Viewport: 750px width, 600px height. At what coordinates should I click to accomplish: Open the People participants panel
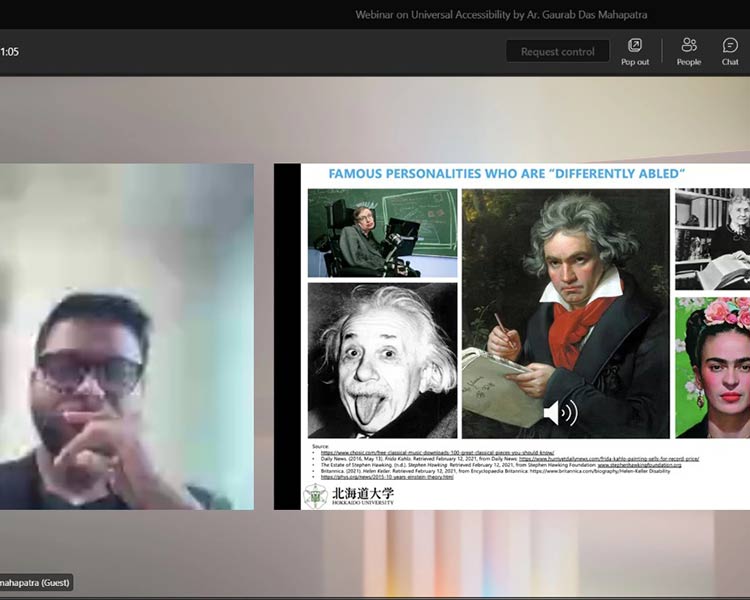coord(689,50)
